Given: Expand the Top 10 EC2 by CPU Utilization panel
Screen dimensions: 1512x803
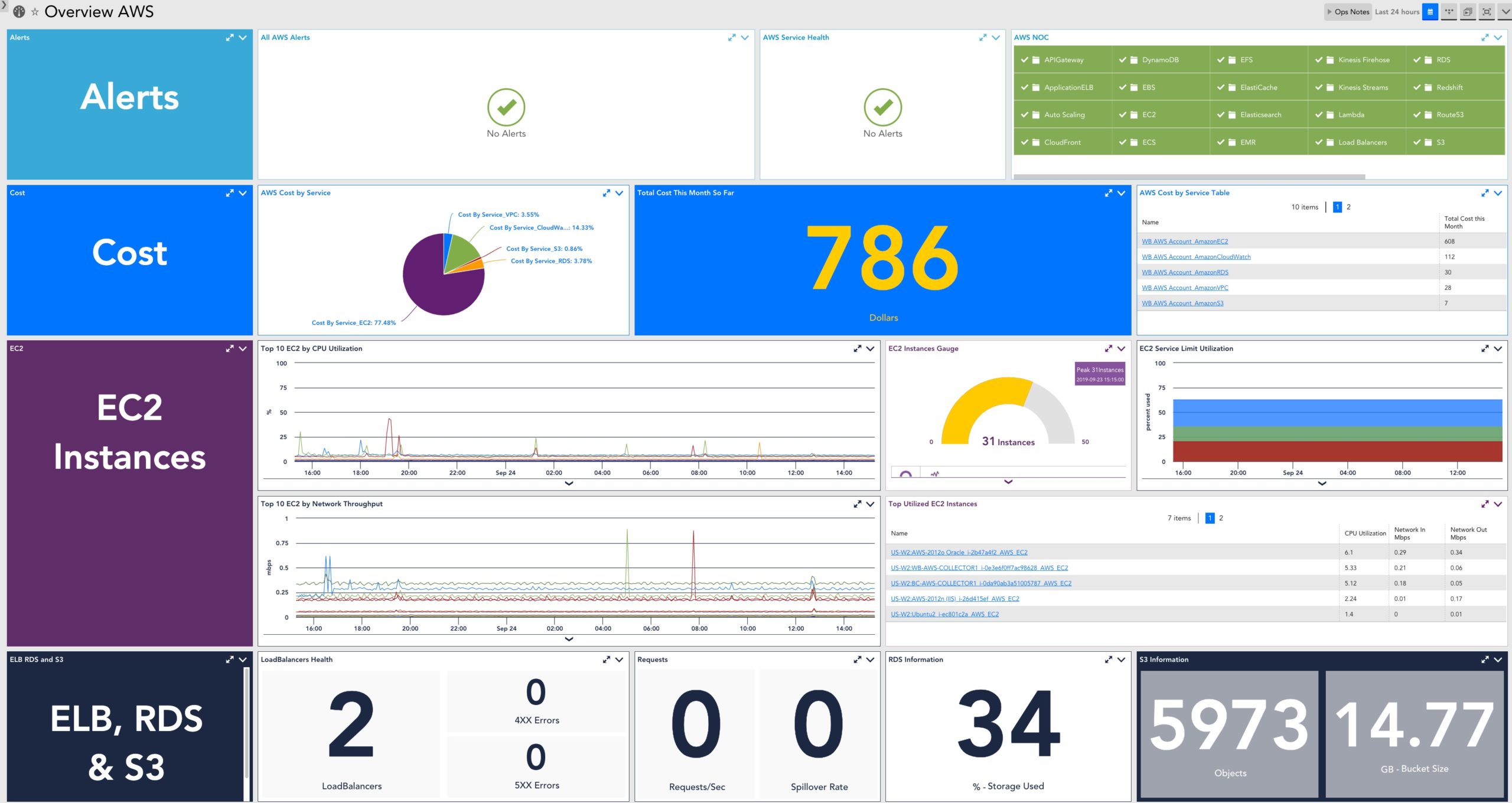Looking at the screenshot, I should pos(858,348).
